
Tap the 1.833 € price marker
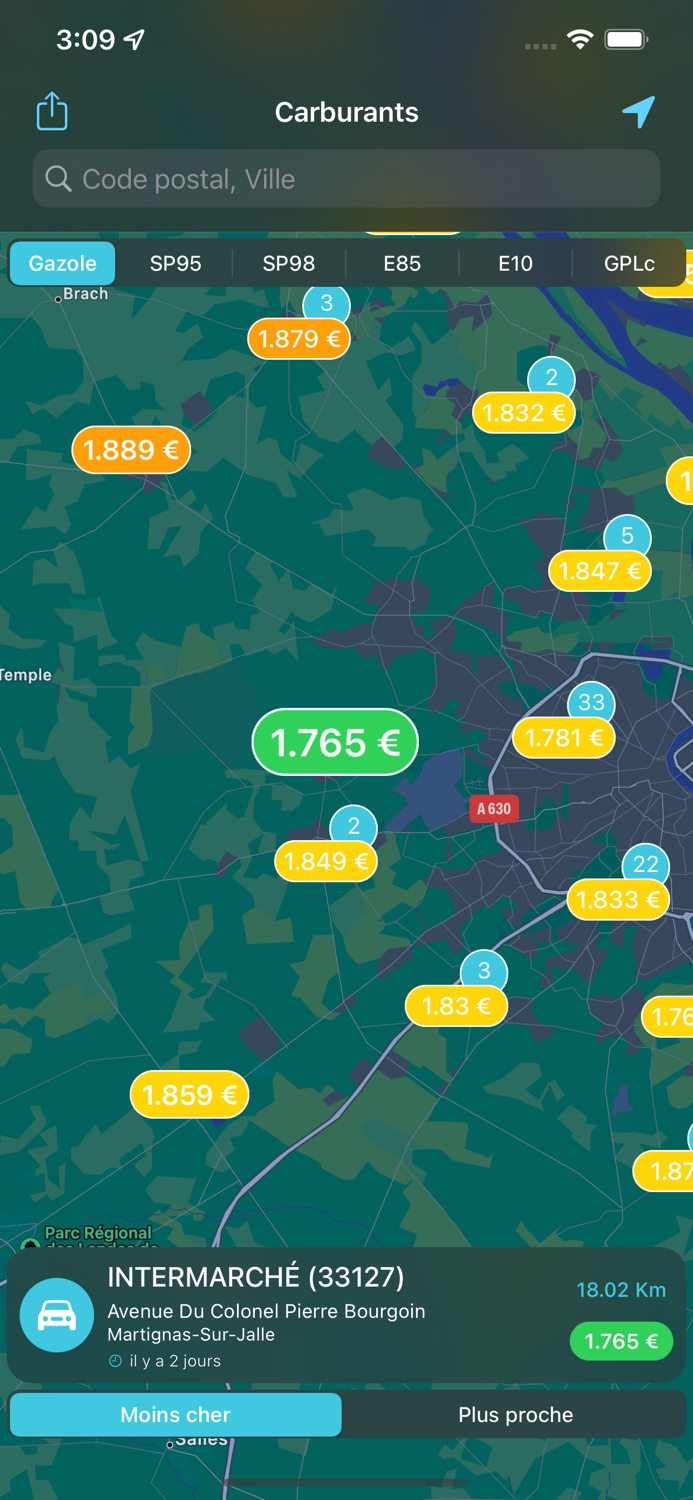point(618,900)
